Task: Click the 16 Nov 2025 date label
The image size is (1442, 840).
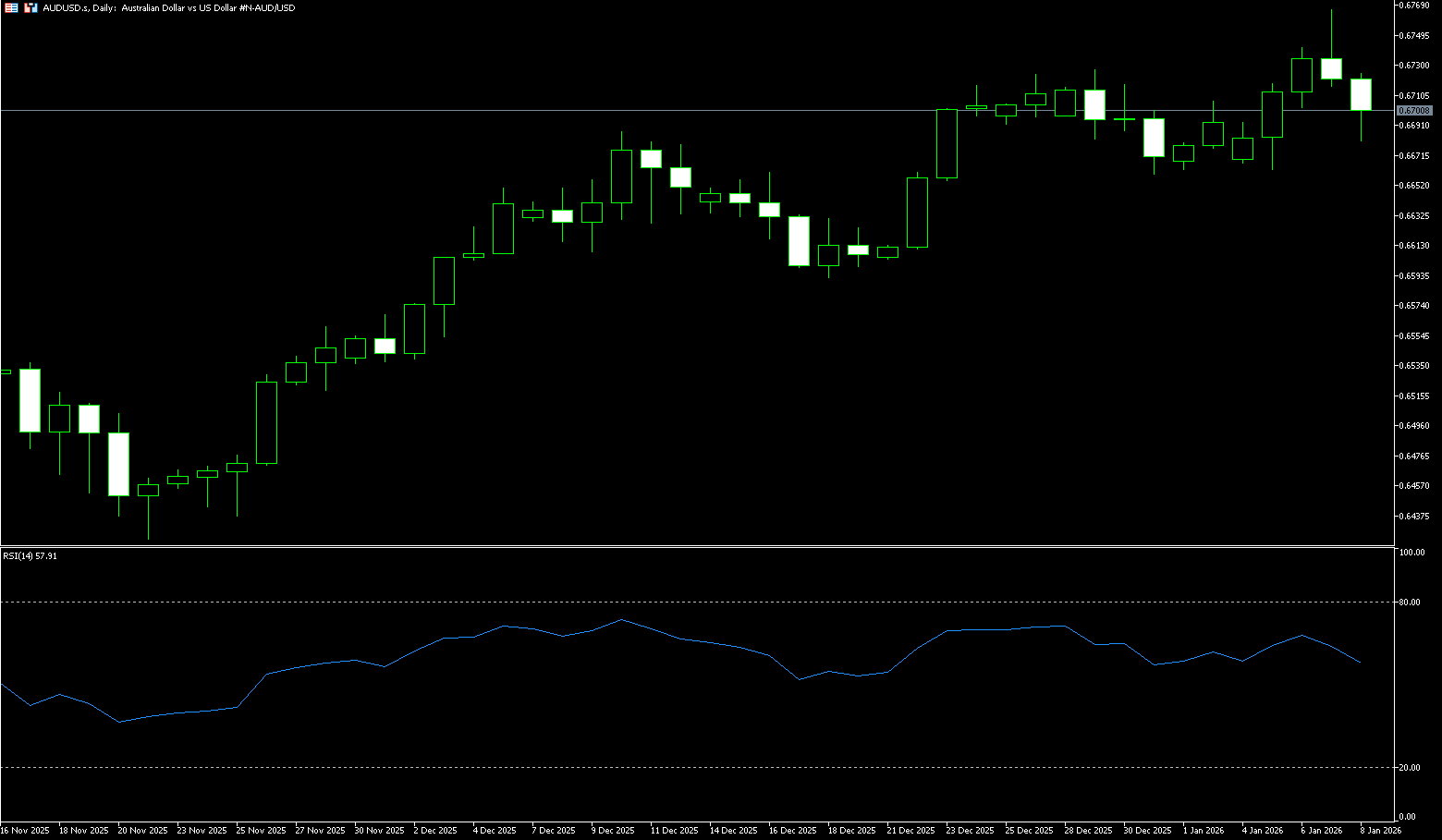Action: coord(25,831)
